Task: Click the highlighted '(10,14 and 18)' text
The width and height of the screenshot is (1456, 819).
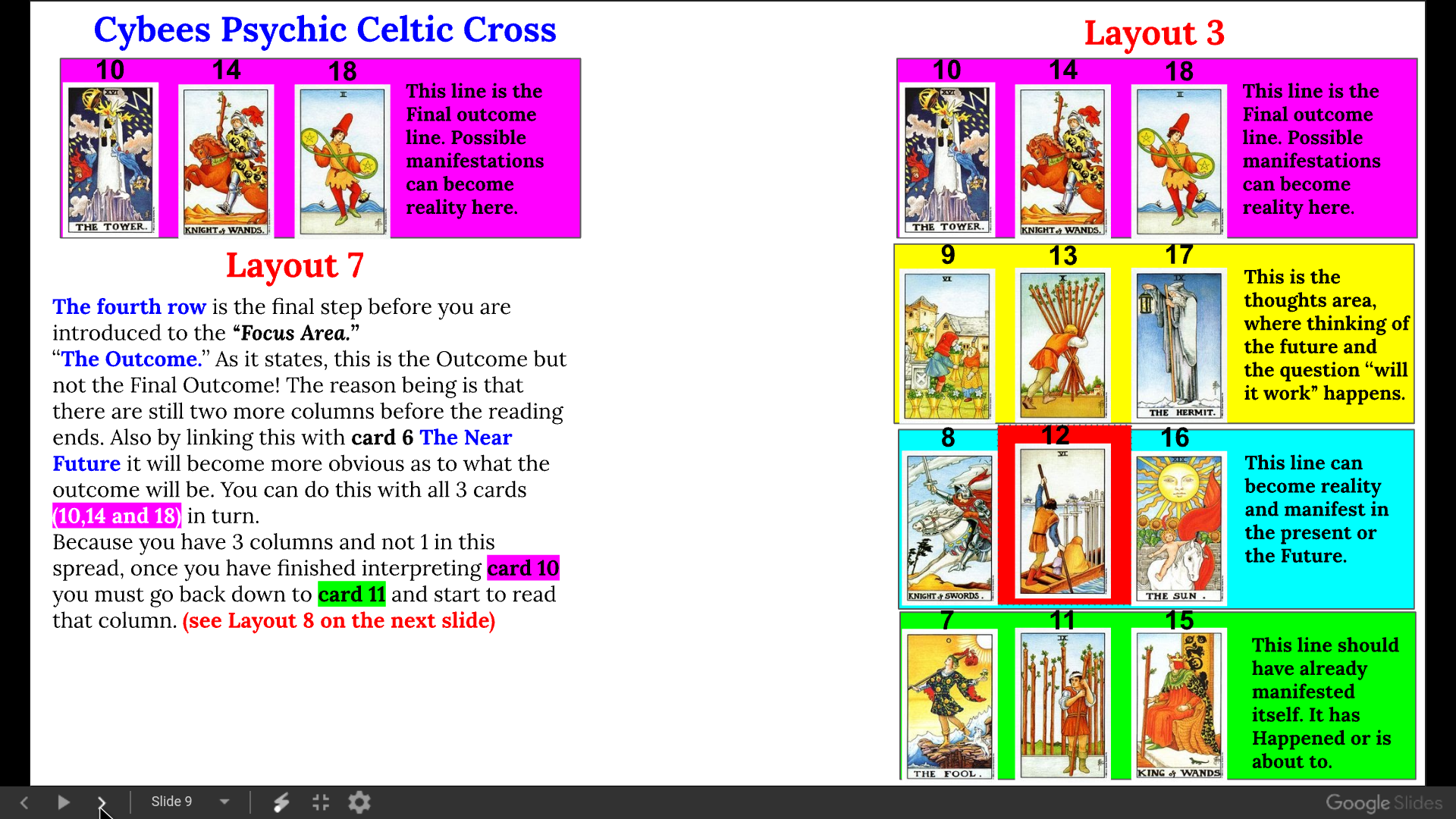Action: coord(117,516)
